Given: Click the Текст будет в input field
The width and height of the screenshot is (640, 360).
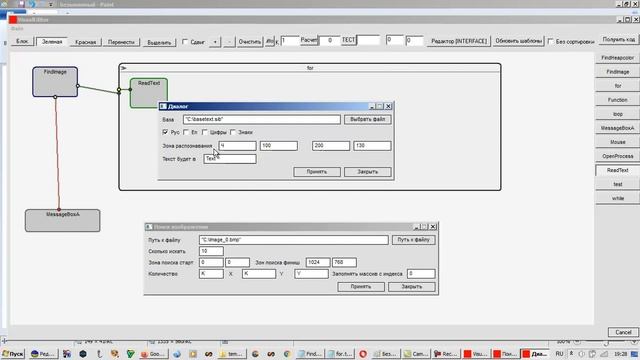Looking at the screenshot, I should click(230, 159).
